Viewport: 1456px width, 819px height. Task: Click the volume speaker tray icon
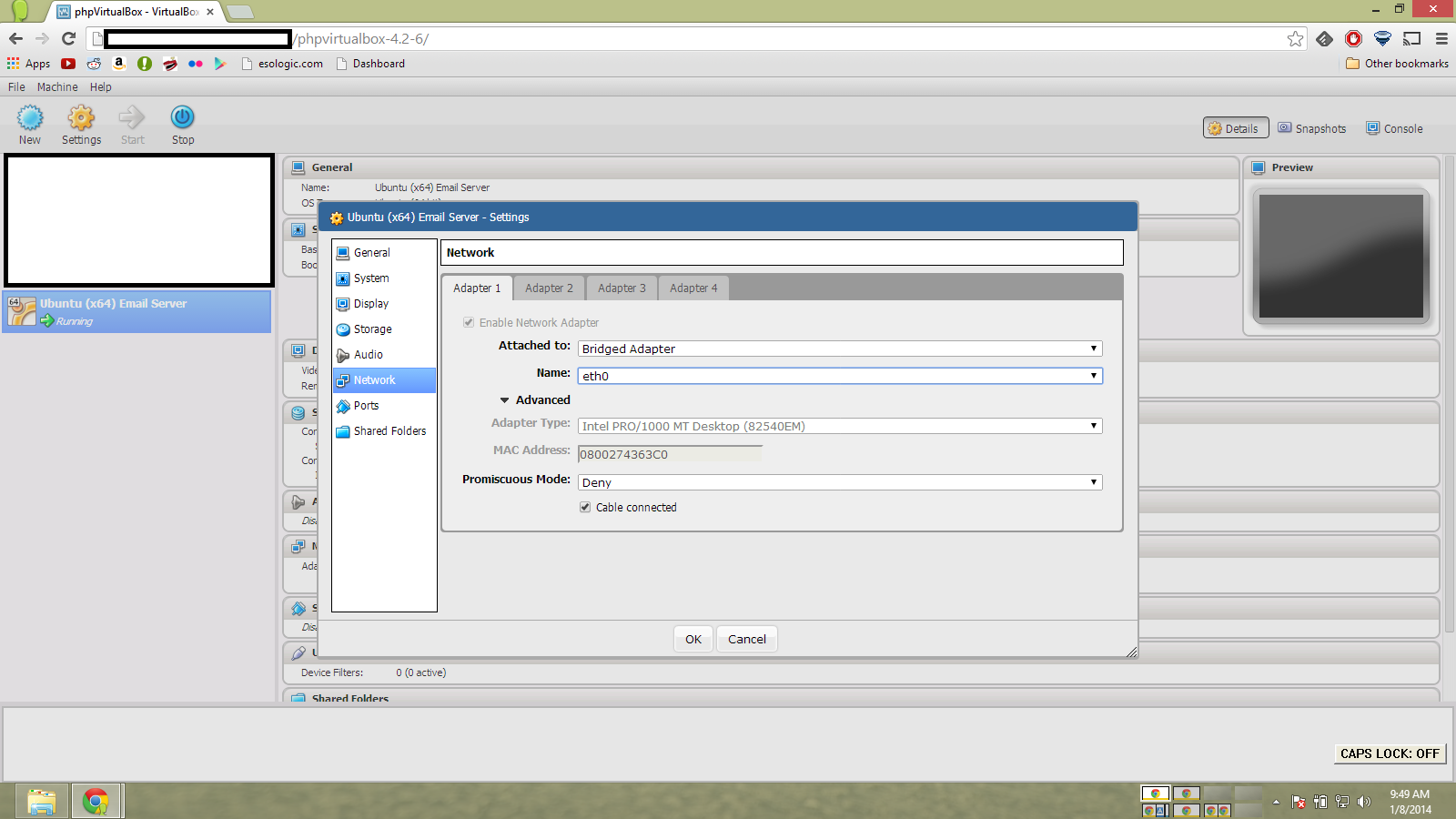click(x=1363, y=802)
